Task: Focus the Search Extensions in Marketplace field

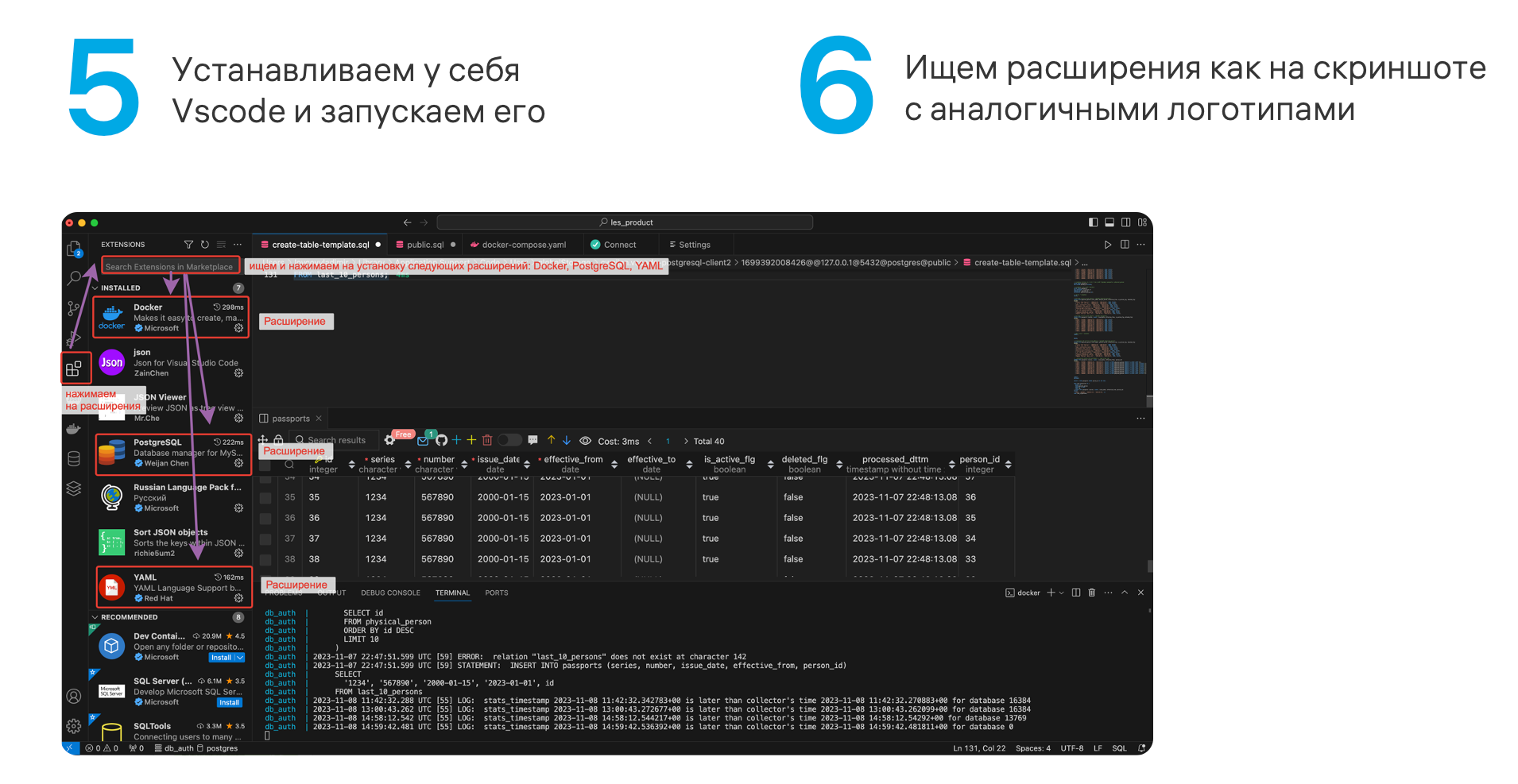Action: (x=170, y=267)
